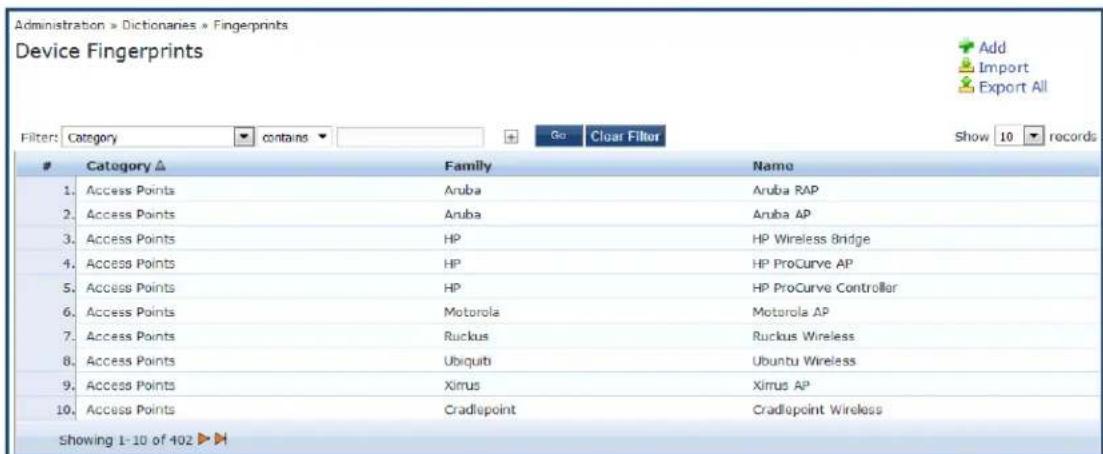Click the filter value text field
Screen dimensions: 1103x454
click(410, 137)
